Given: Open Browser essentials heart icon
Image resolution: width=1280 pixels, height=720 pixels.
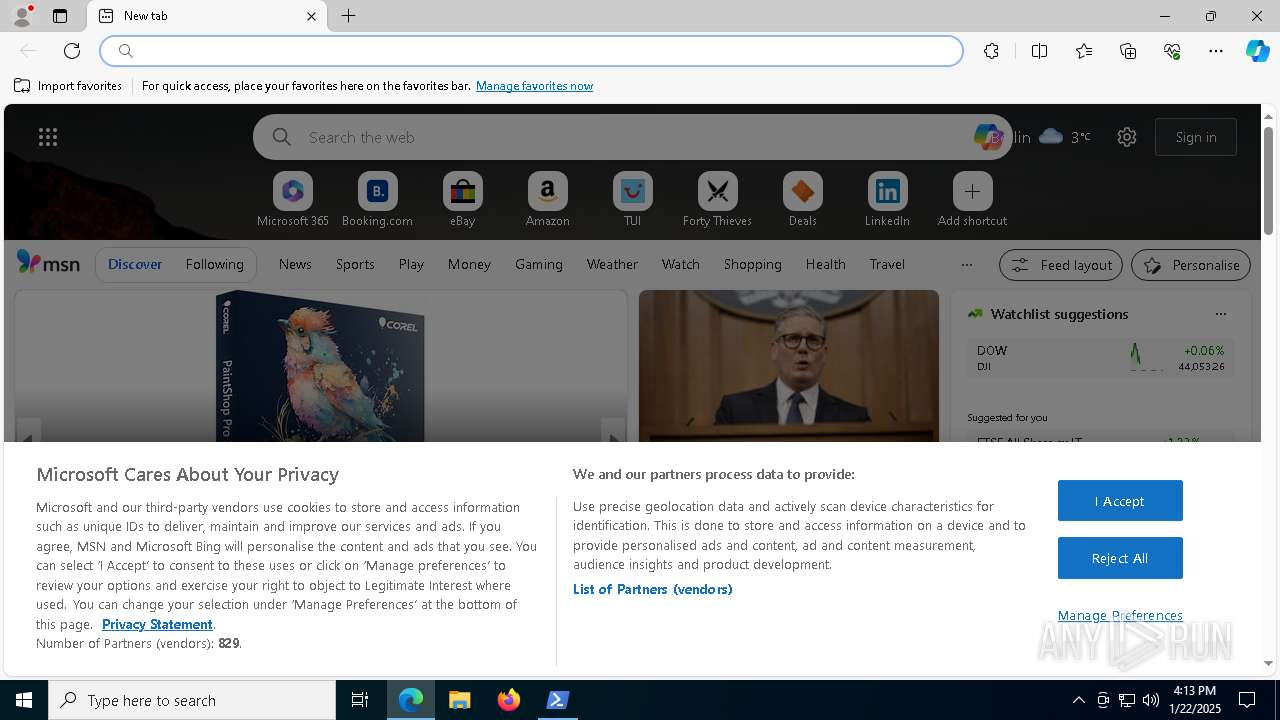Looking at the screenshot, I should pos(1172,51).
